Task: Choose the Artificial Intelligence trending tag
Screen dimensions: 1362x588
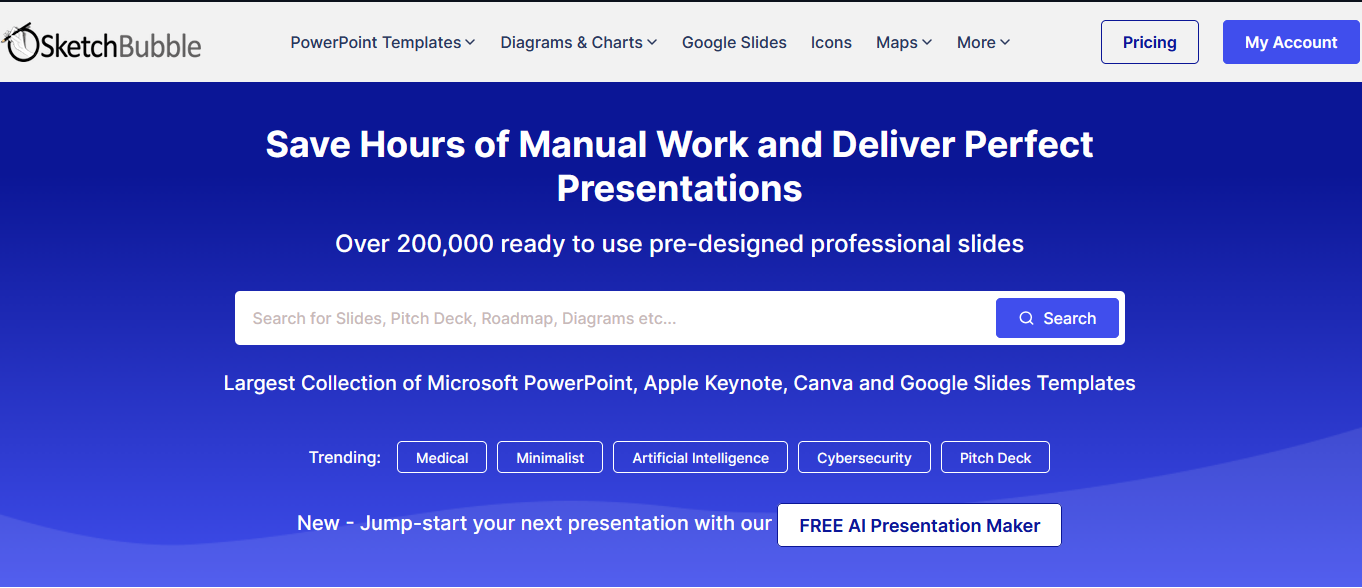Action: click(700, 457)
